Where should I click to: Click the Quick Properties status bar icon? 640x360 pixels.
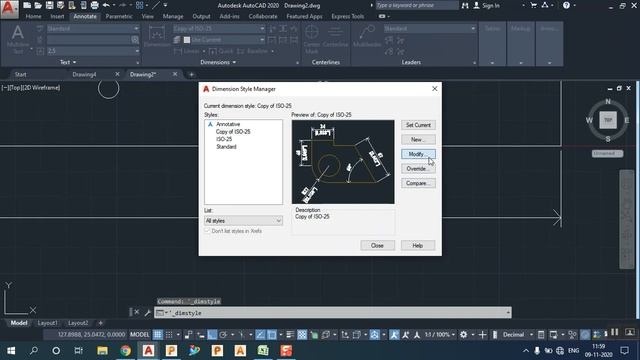(541, 335)
